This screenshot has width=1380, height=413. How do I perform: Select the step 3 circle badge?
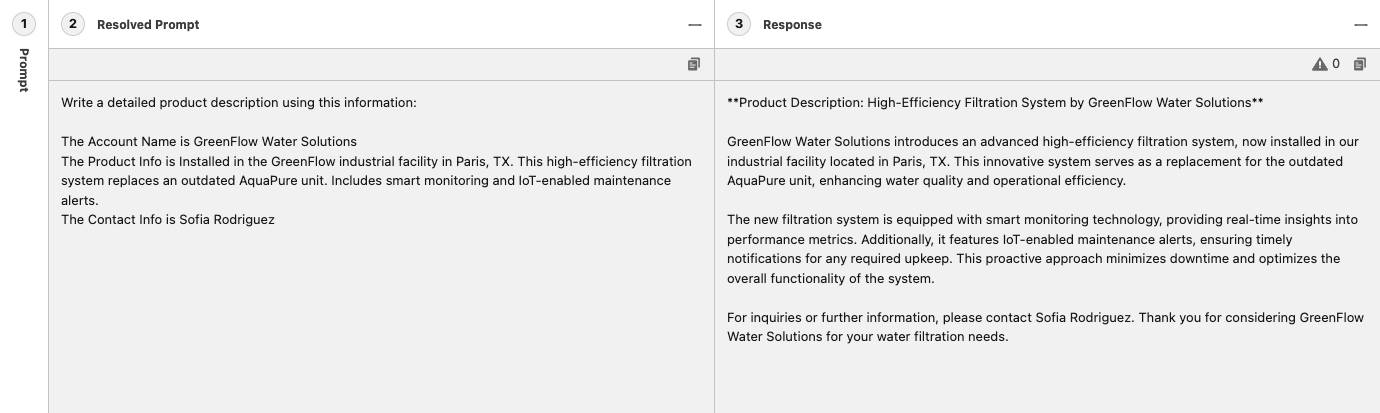point(739,24)
